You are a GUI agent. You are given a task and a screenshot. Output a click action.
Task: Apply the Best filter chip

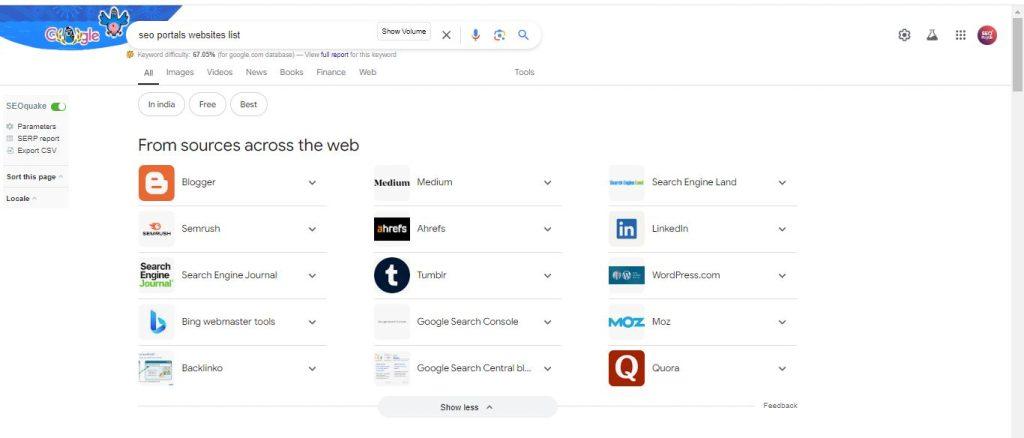[x=249, y=104]
